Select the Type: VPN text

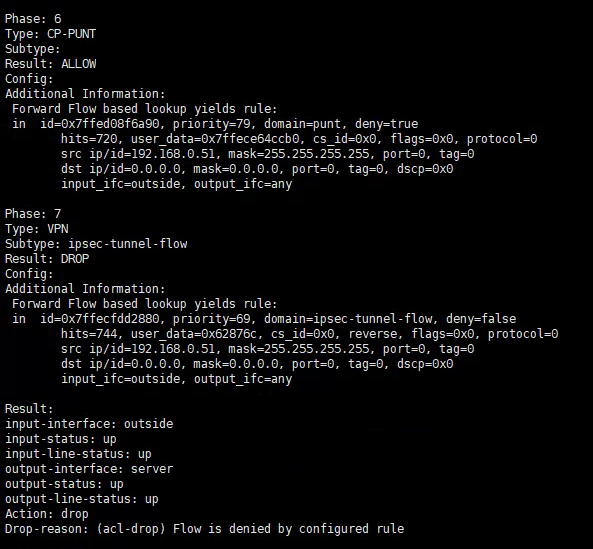37,229
